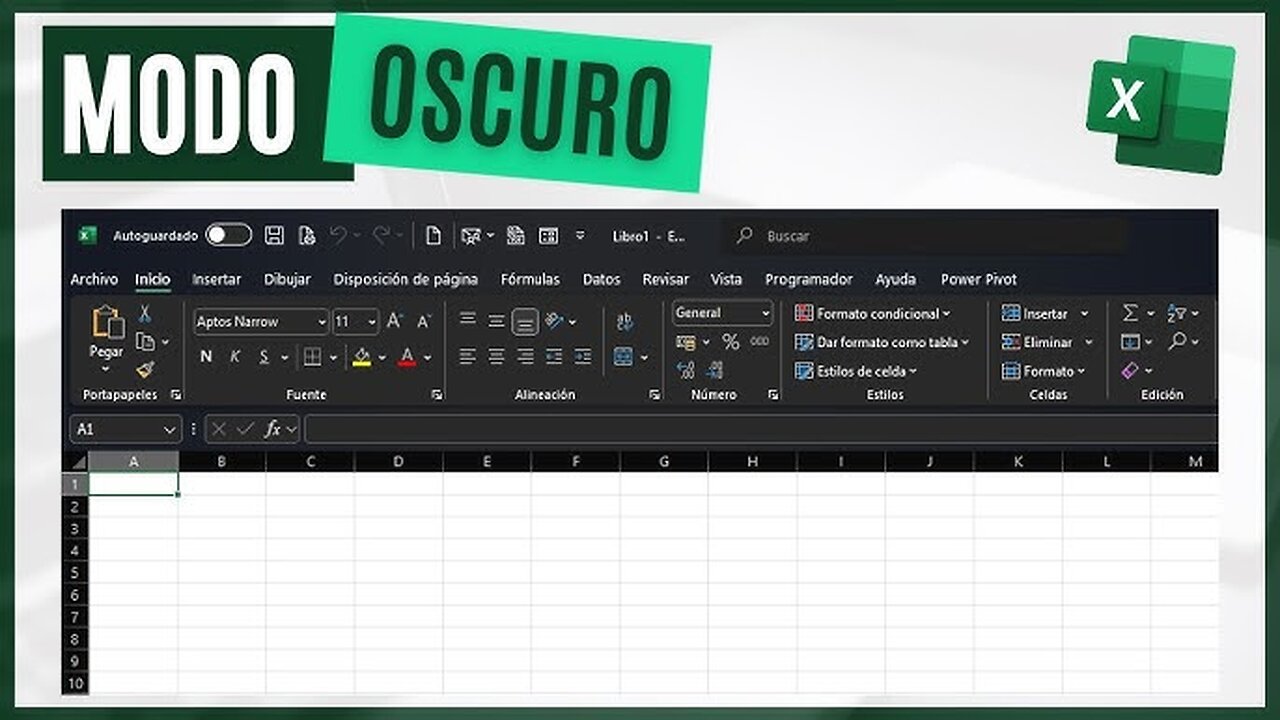
Task: Click the Clear eraser icon in Edición
Action: point(1131,370)
